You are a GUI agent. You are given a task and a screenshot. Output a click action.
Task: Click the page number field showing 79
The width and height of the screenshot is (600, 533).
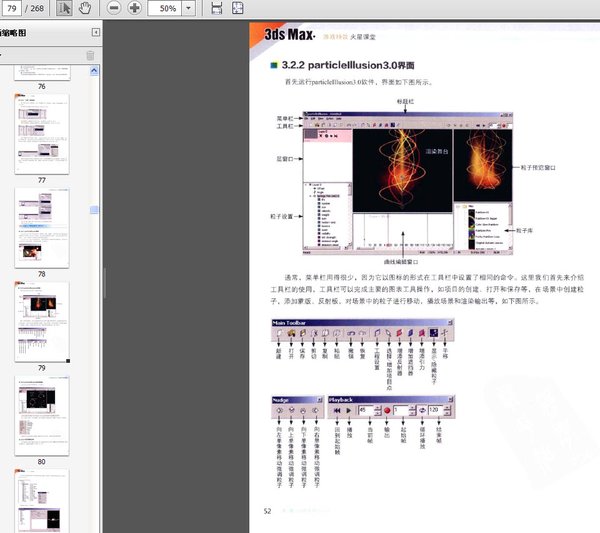click(12, 8)
